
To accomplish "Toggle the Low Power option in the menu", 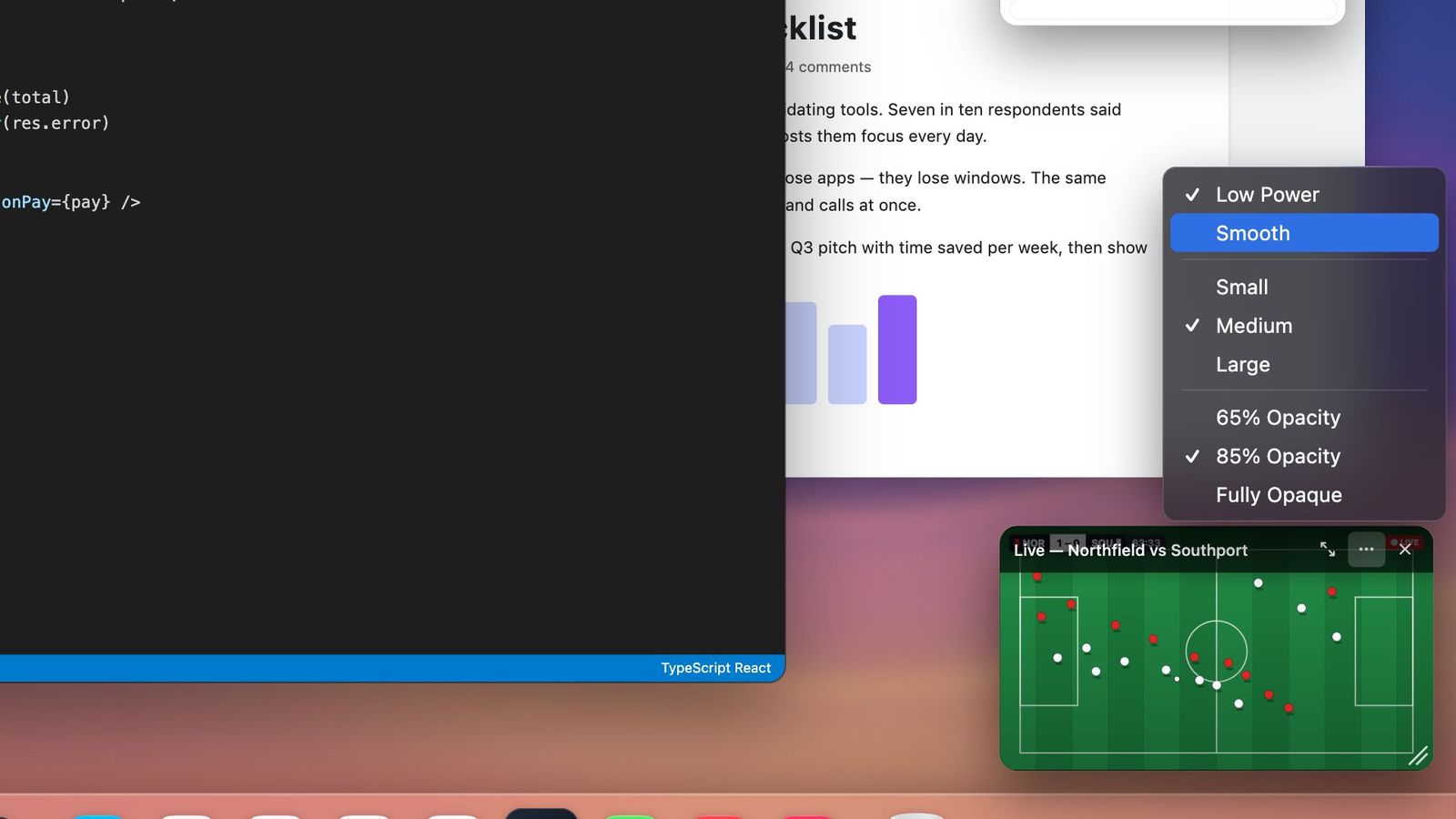I will pyautogui.click(x=1304, y=195).
